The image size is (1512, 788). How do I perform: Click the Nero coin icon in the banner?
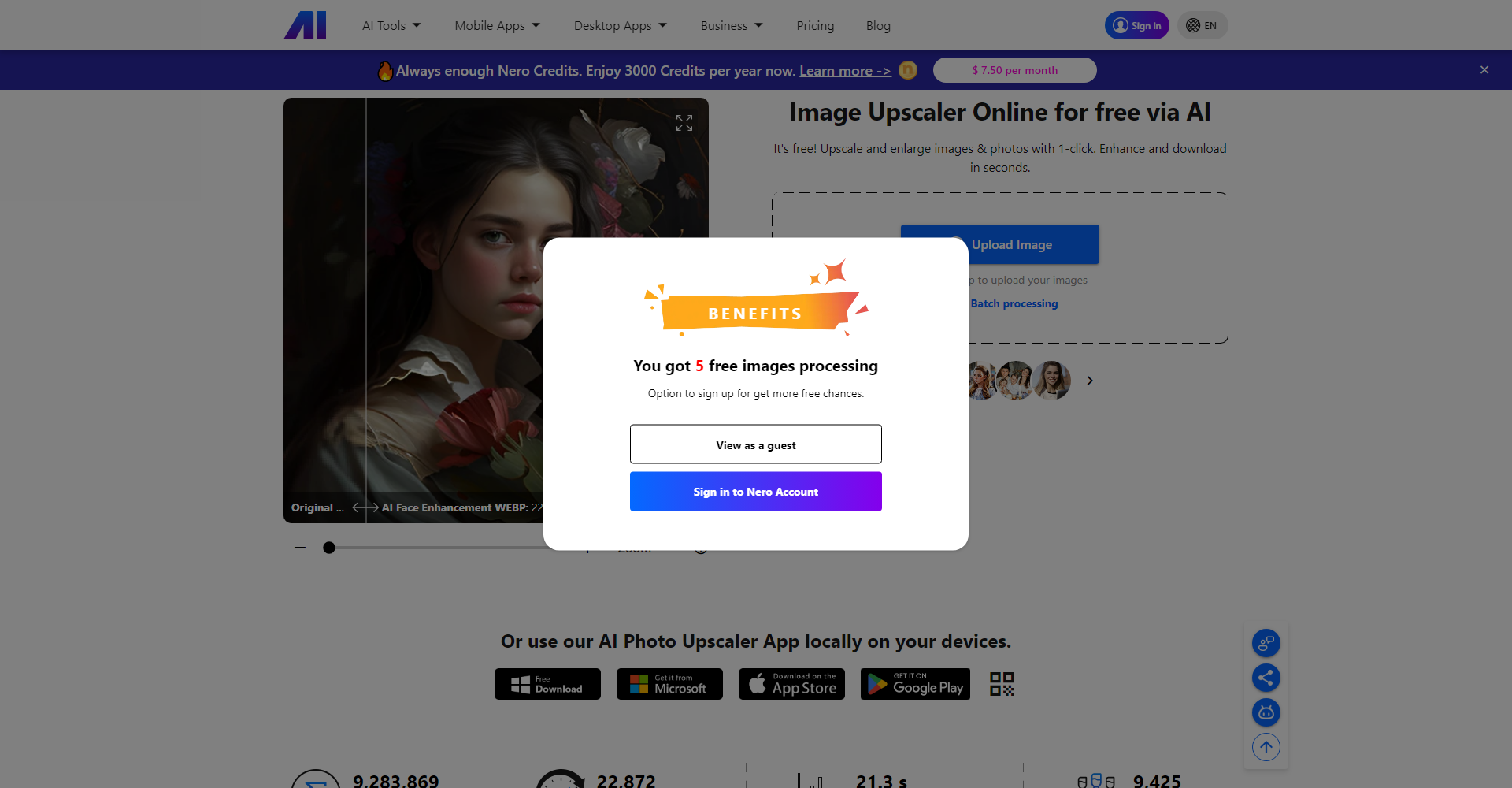coord(907,70)
